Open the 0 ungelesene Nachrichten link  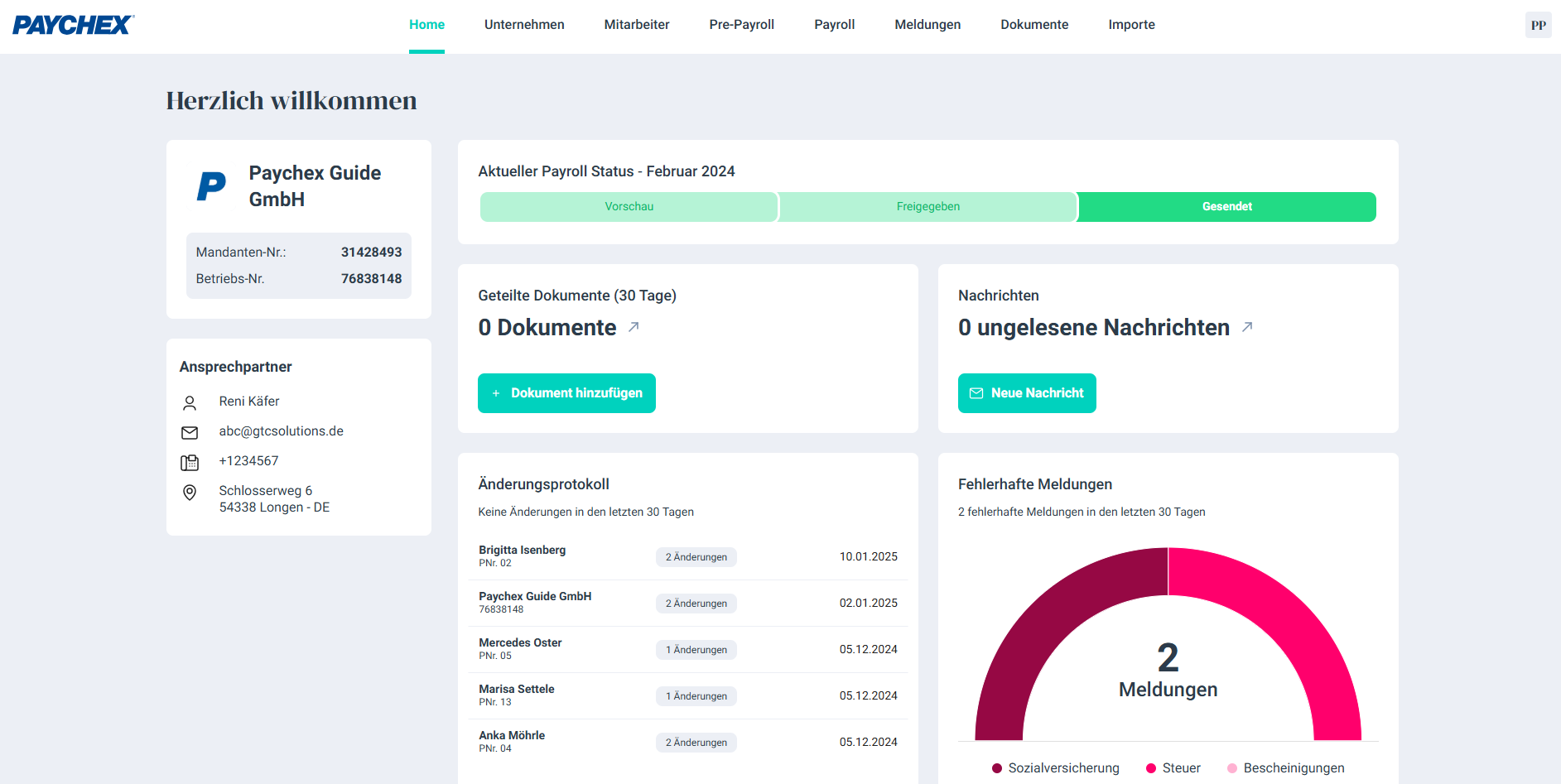(x=1094, y=328)
